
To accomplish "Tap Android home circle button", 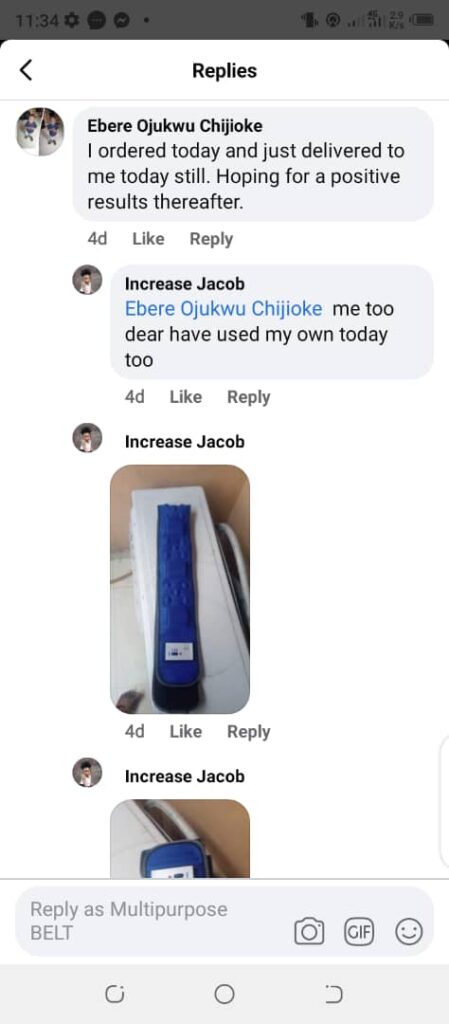I will (x=224, y=995).
